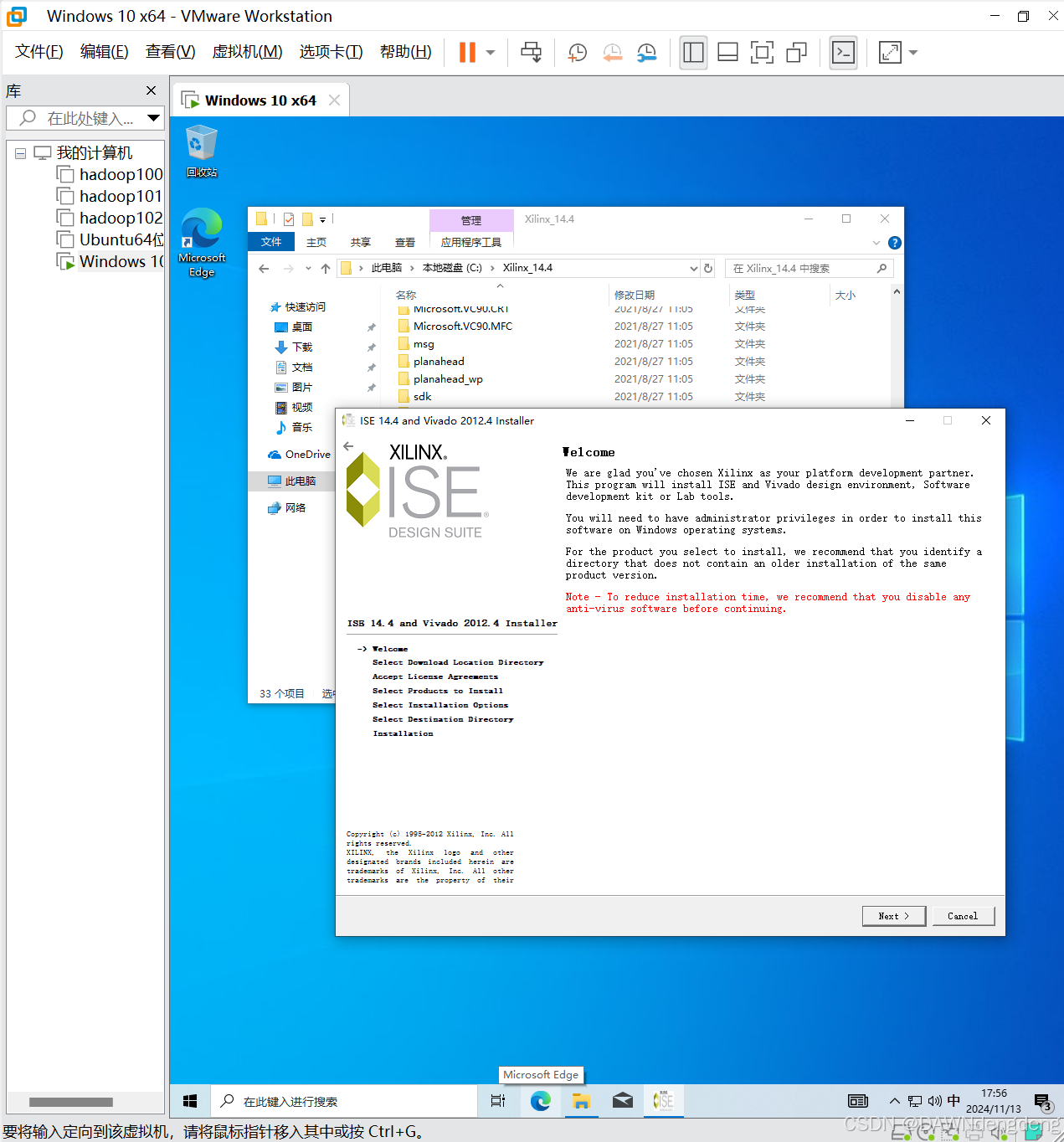Open the 应用程序工具 ribbon tab

coord(471,242)
